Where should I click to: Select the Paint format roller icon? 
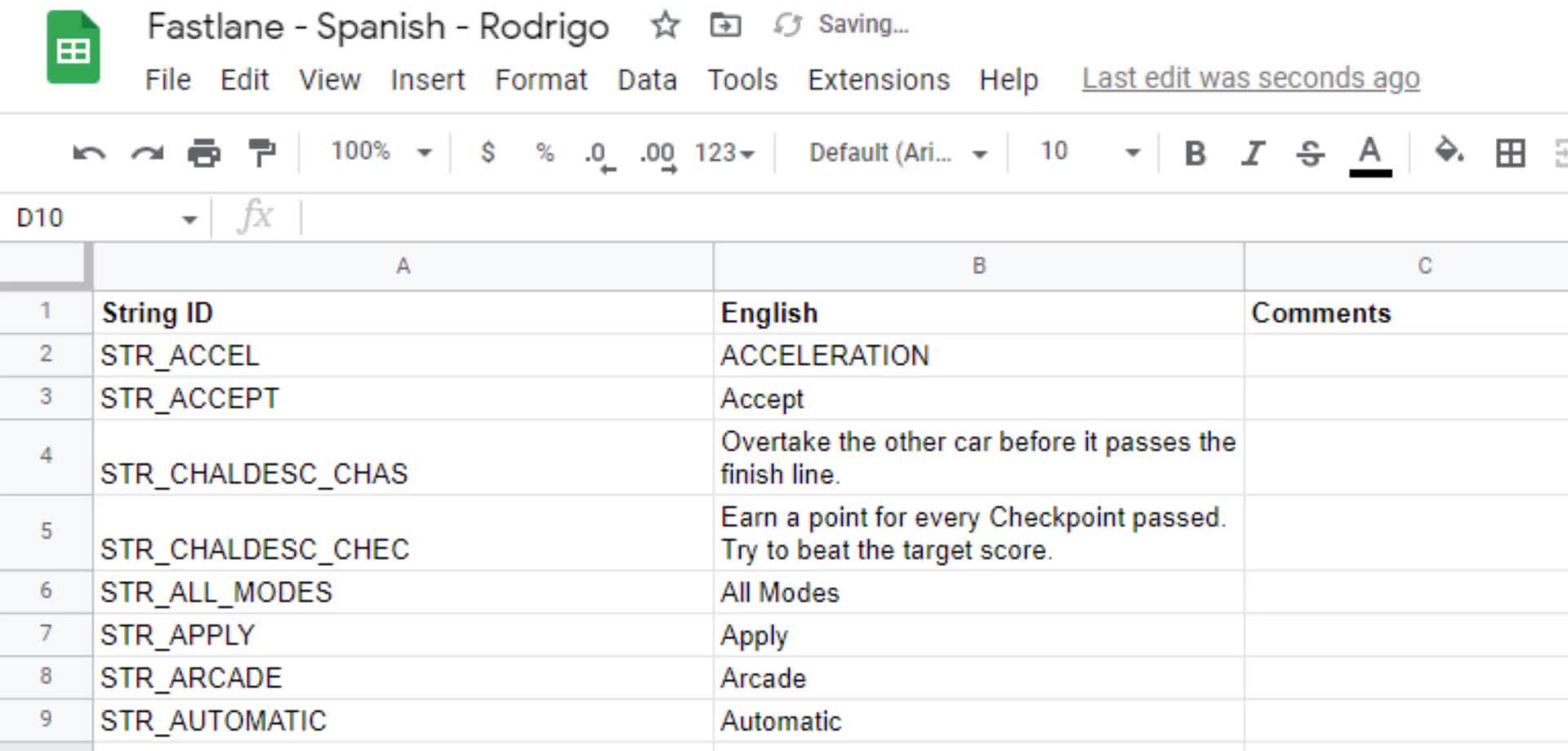click(261, 153)
